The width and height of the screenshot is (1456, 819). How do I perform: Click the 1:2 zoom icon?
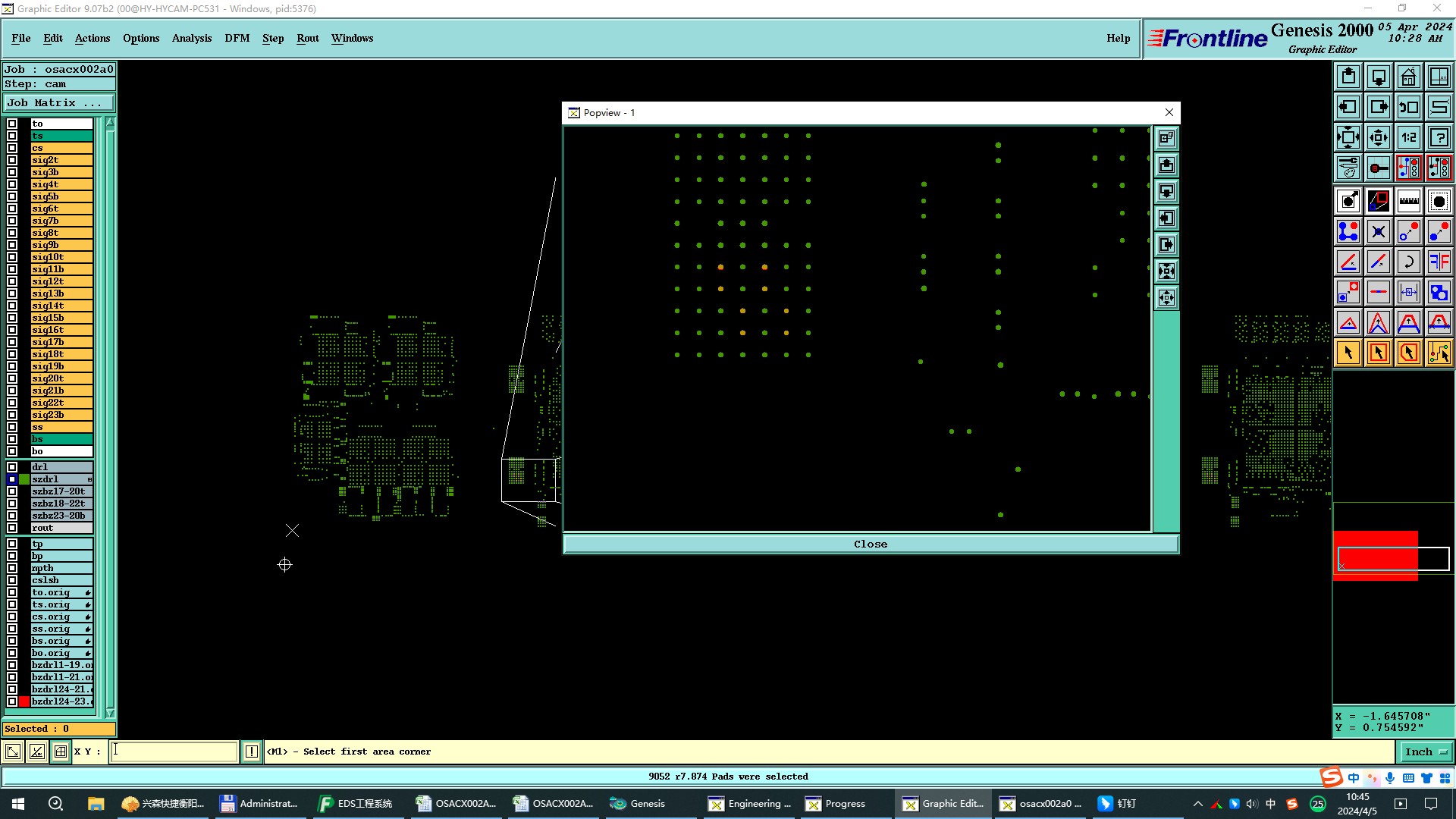coord(1408,137)
